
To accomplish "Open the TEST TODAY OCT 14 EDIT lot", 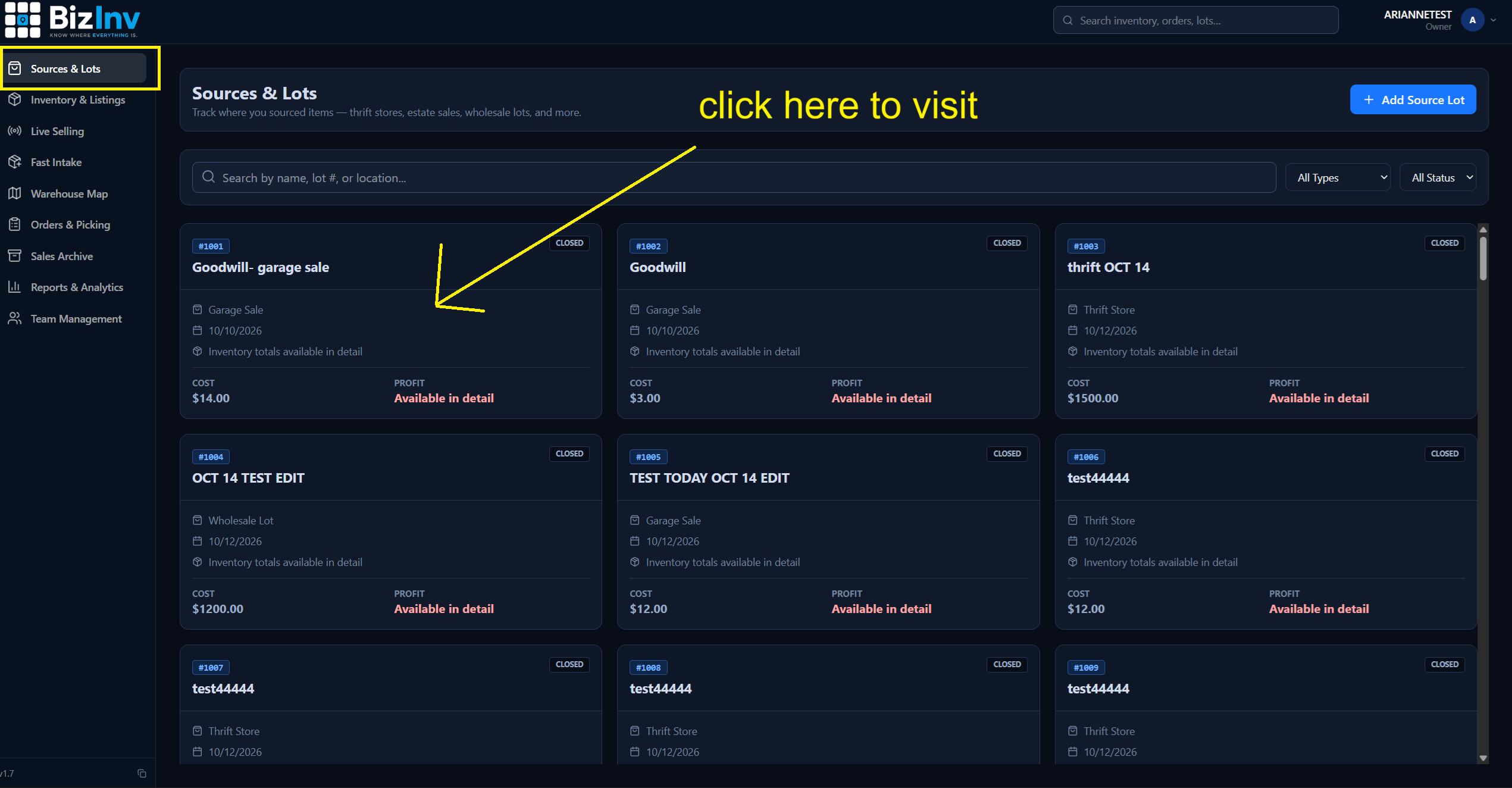I will [828, 531].
